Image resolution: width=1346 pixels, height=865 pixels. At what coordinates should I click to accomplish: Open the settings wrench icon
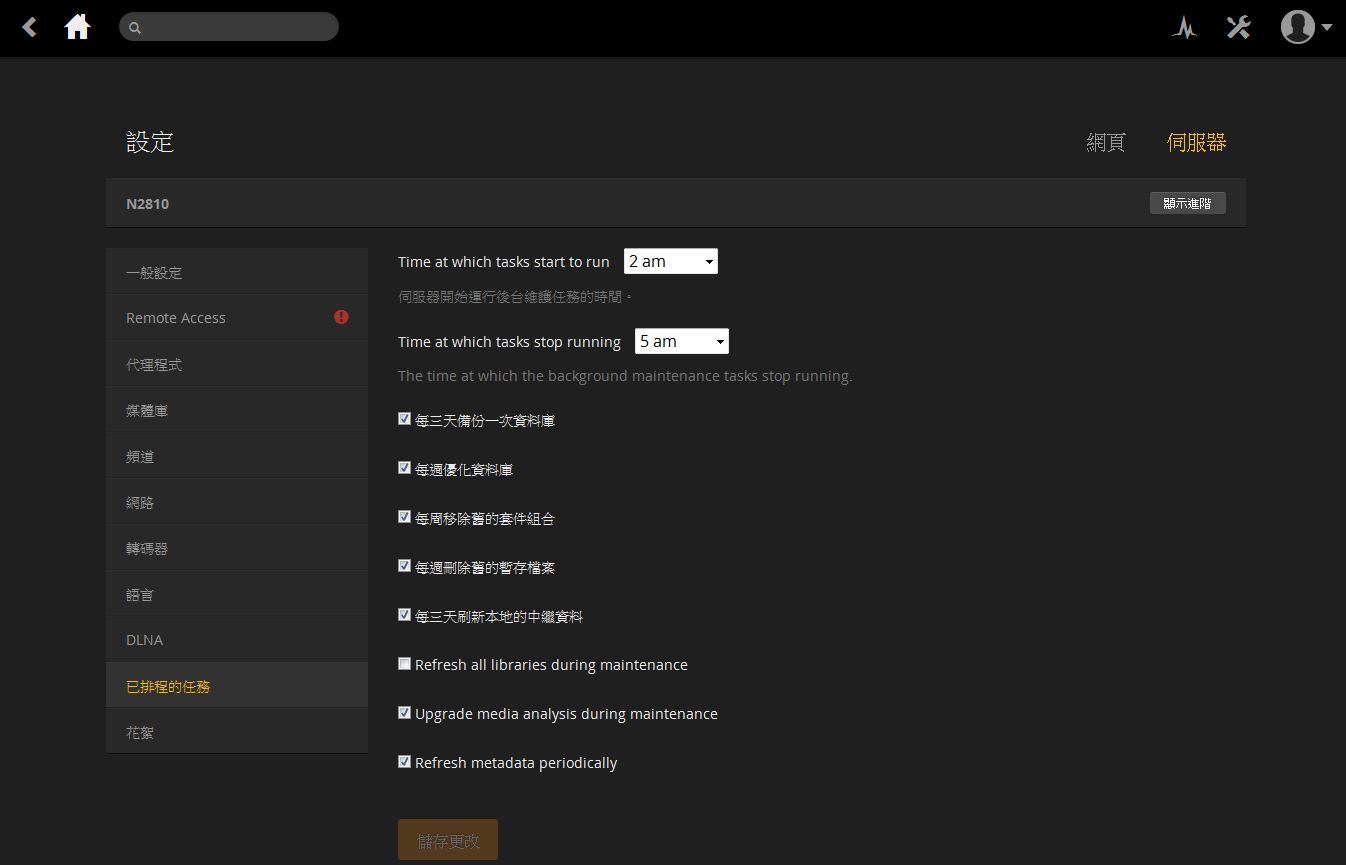pyautogui.click(x=1238, y=27)
